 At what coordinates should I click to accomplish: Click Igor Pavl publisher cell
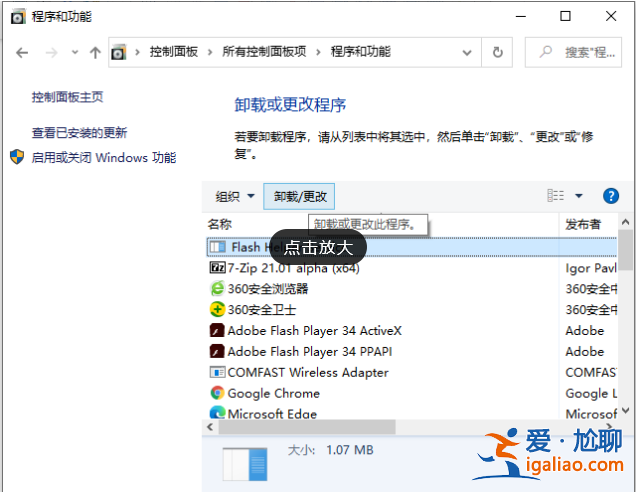[591, 268]
